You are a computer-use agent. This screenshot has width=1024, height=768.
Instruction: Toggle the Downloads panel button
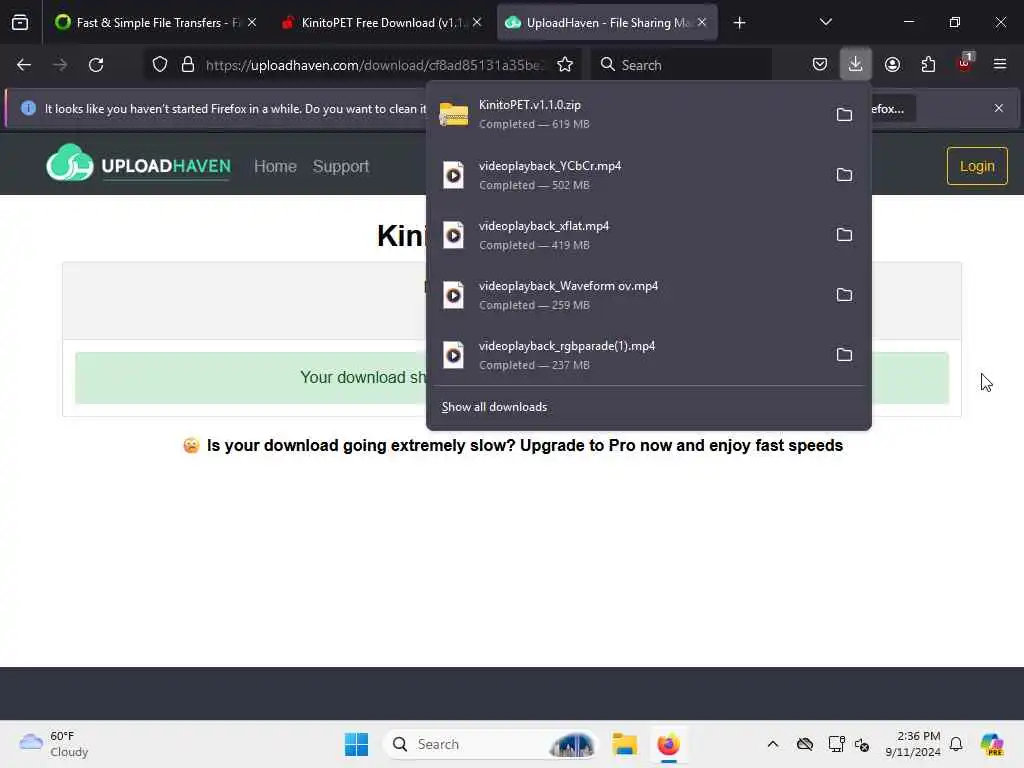[x=856, y=65]
